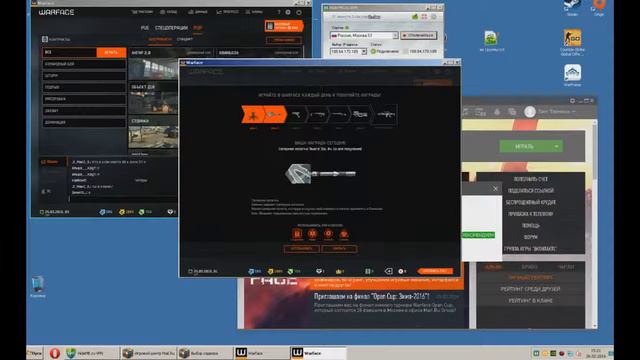Click the orange bonus banner in back Warface
The image size is (640, 360).
pos(284,26)
